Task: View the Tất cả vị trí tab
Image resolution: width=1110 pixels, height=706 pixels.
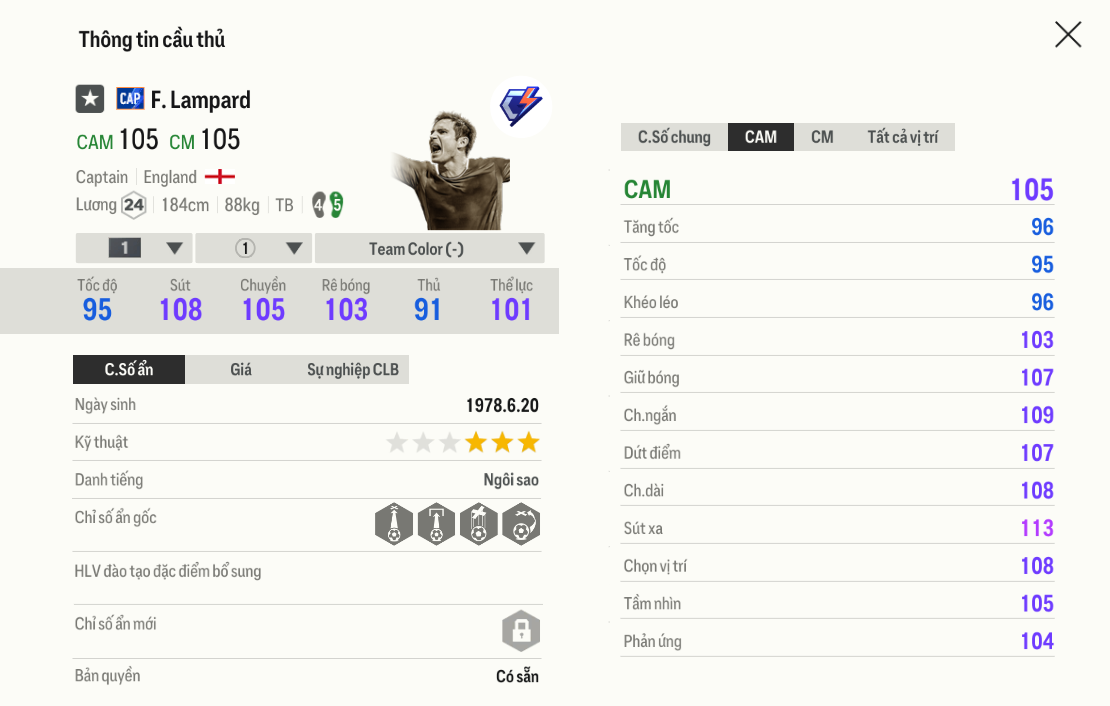Action: point(902,137)
